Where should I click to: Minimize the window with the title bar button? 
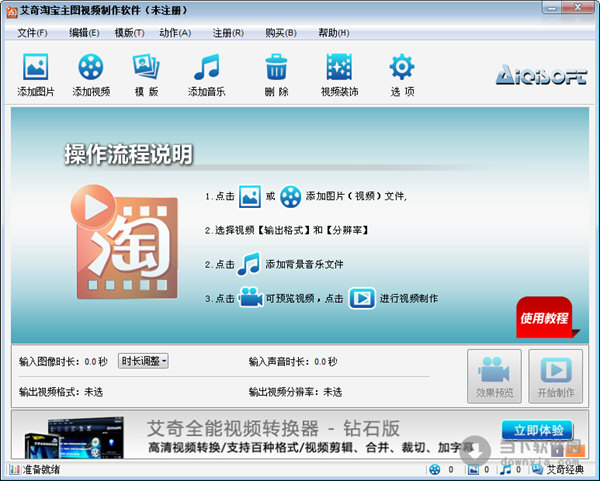pos(552,8)
